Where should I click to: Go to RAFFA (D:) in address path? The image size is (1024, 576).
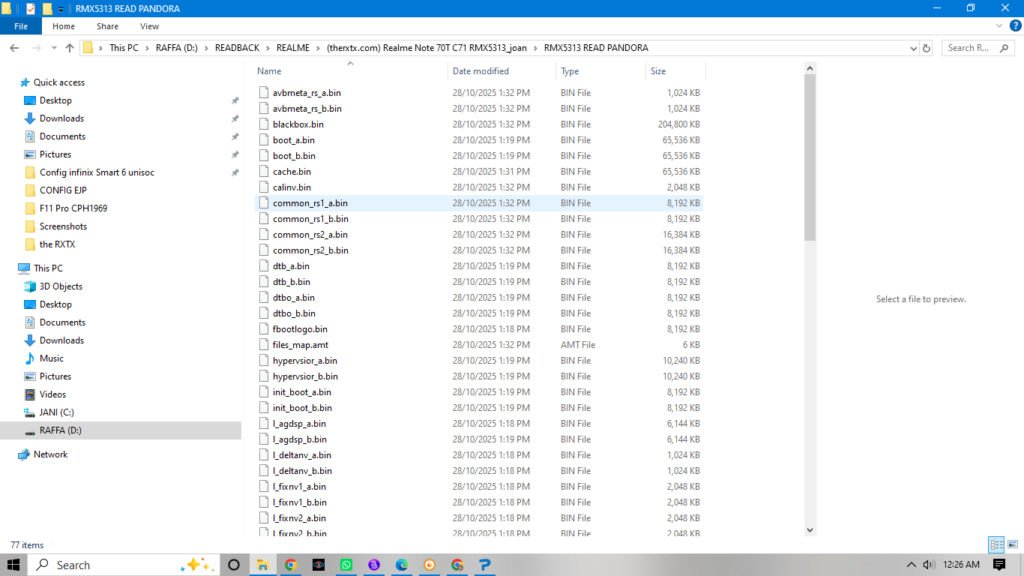click(x=176, y=48)
